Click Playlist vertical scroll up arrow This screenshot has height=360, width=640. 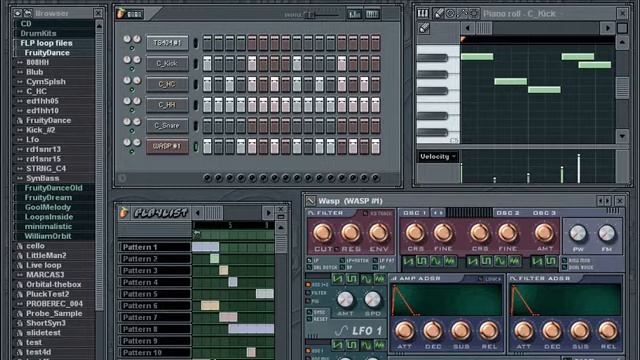281,227
